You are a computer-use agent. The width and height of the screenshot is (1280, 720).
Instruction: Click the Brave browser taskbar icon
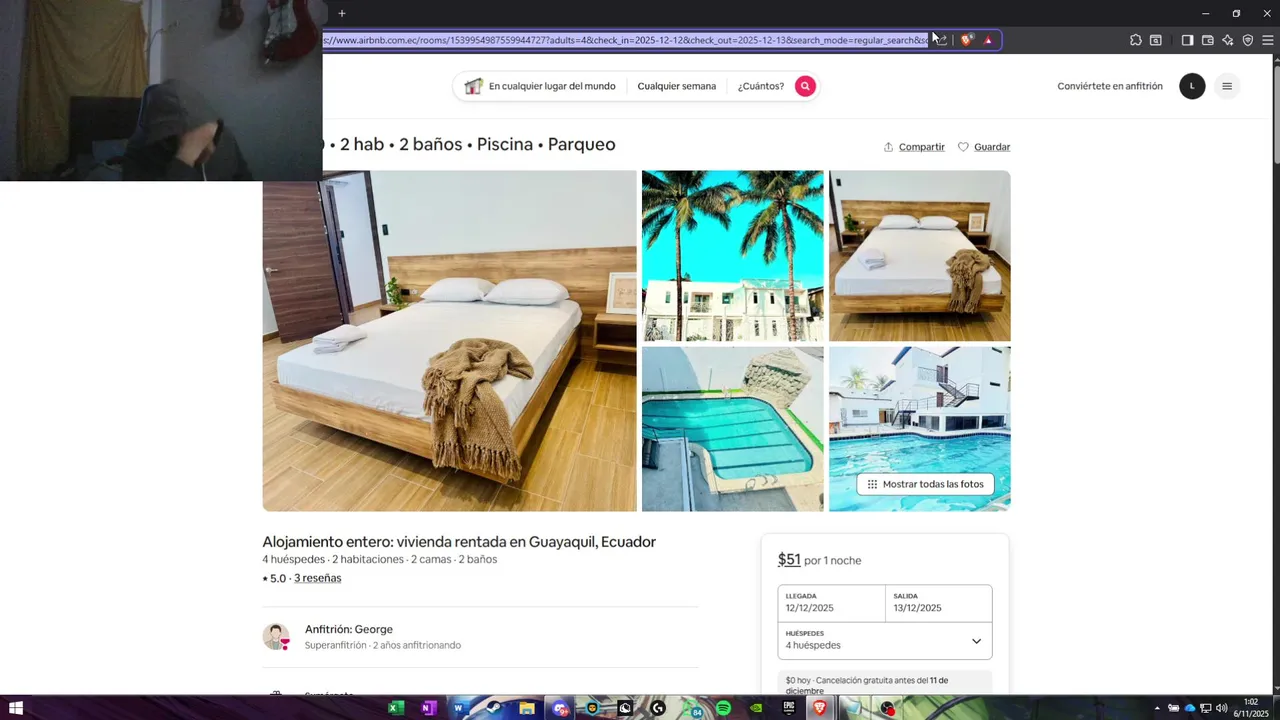point(819,708)
